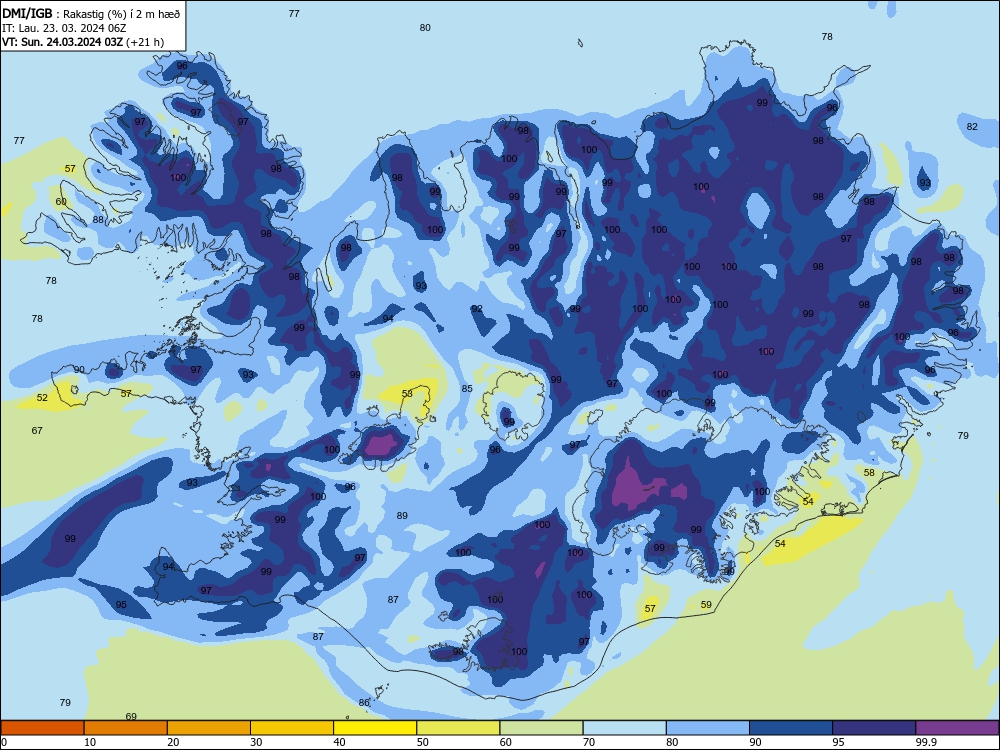Click the 90–95 dark blue legend swatch
Viewport: 1000px width, 750px height.
791,728
